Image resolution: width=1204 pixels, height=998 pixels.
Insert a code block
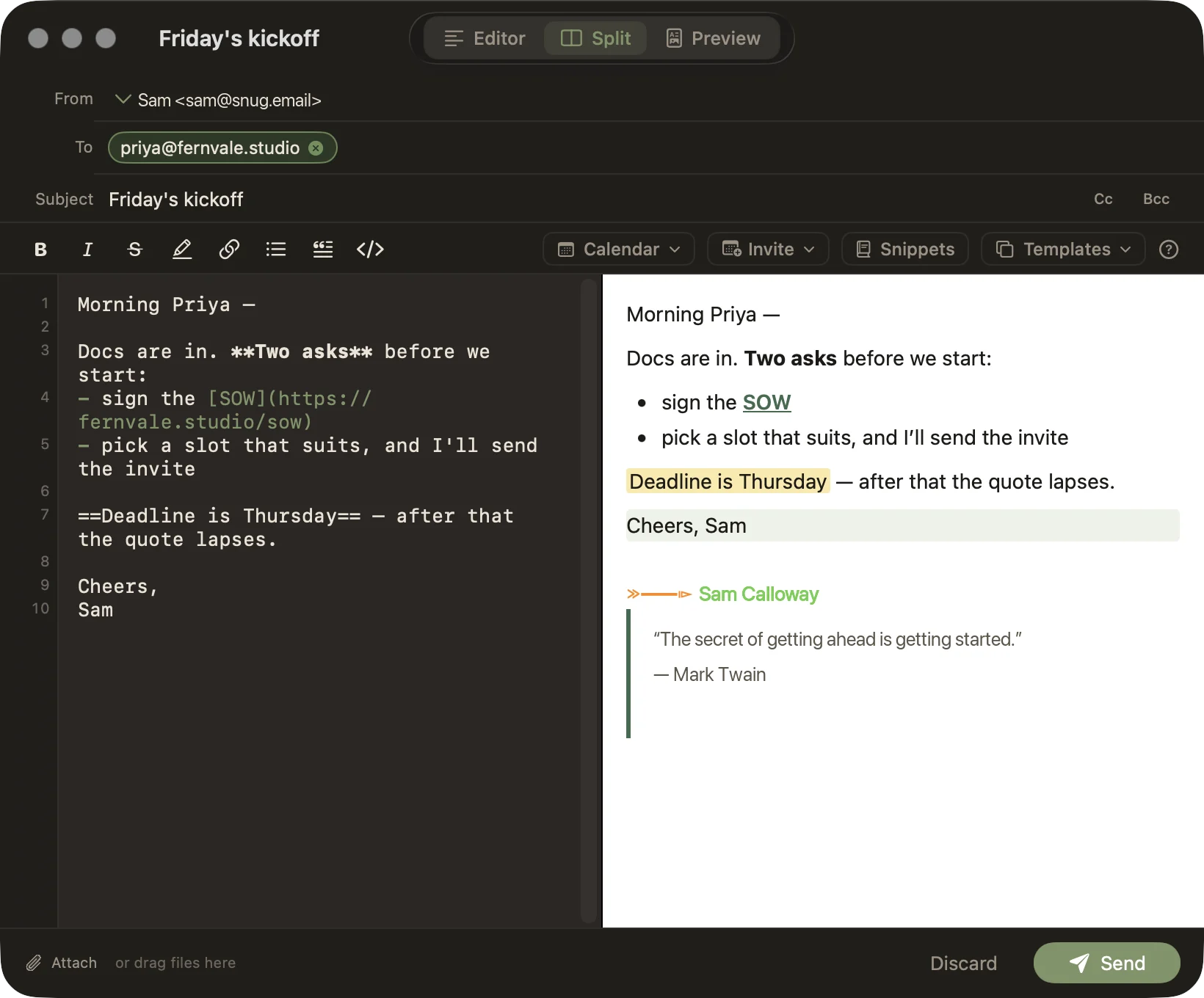(x=370, y=249)
